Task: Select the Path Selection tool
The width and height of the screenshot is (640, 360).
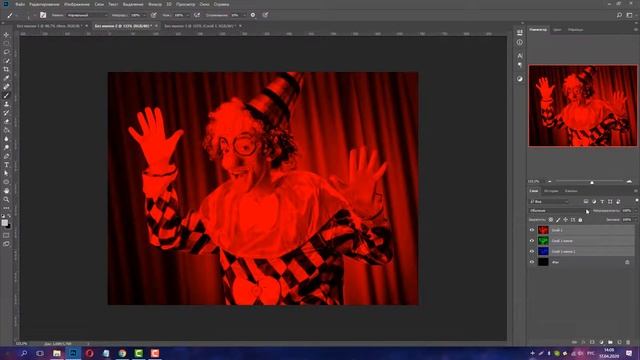Action: point(6,173)
